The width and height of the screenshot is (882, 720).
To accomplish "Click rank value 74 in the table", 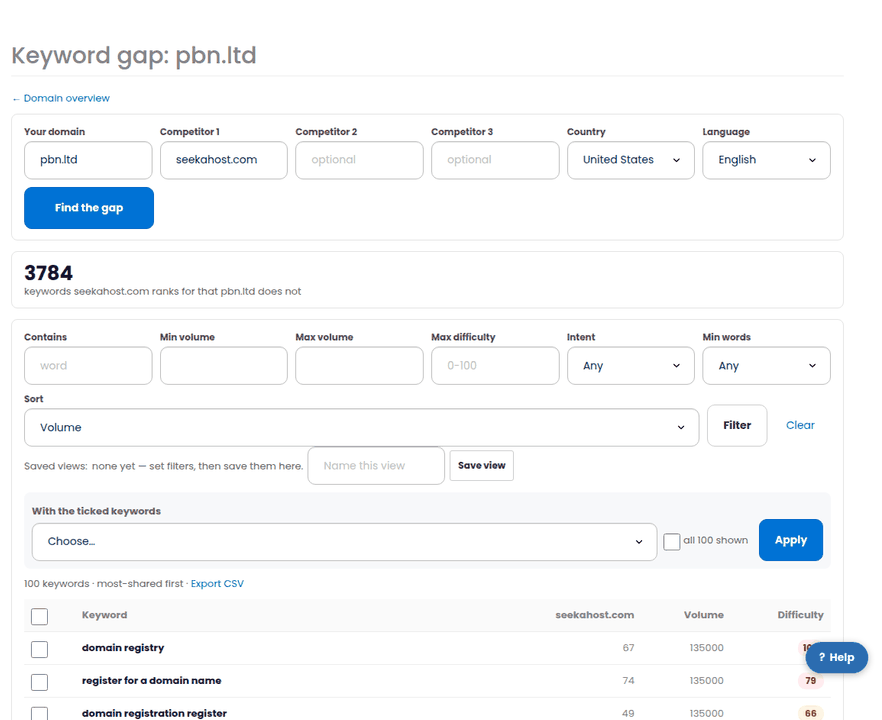I will [628, 681].
